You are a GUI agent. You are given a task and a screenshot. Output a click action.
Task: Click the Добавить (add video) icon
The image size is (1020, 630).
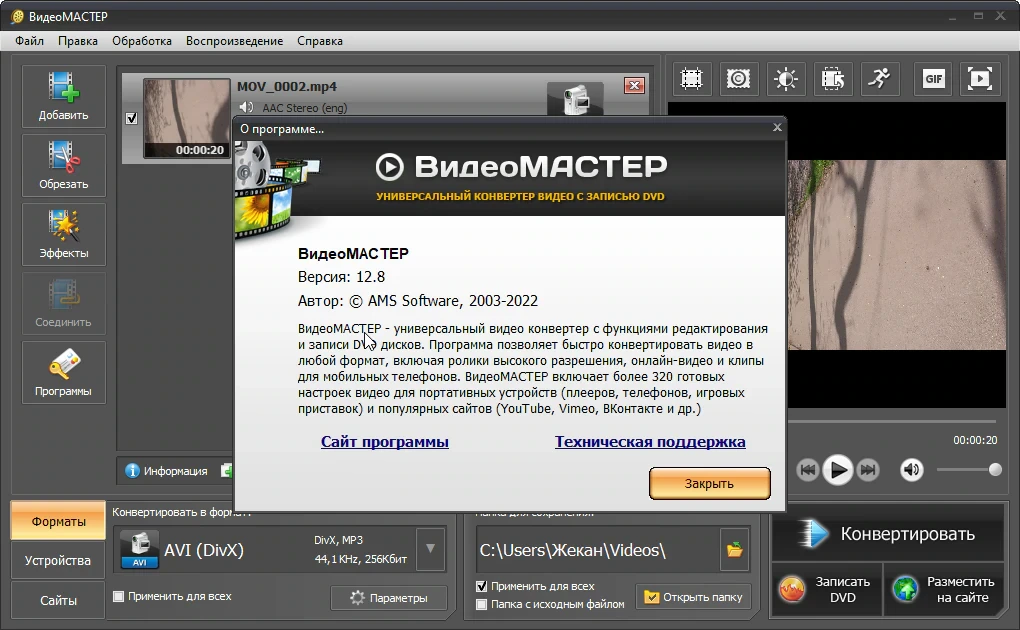coord(63,95)
